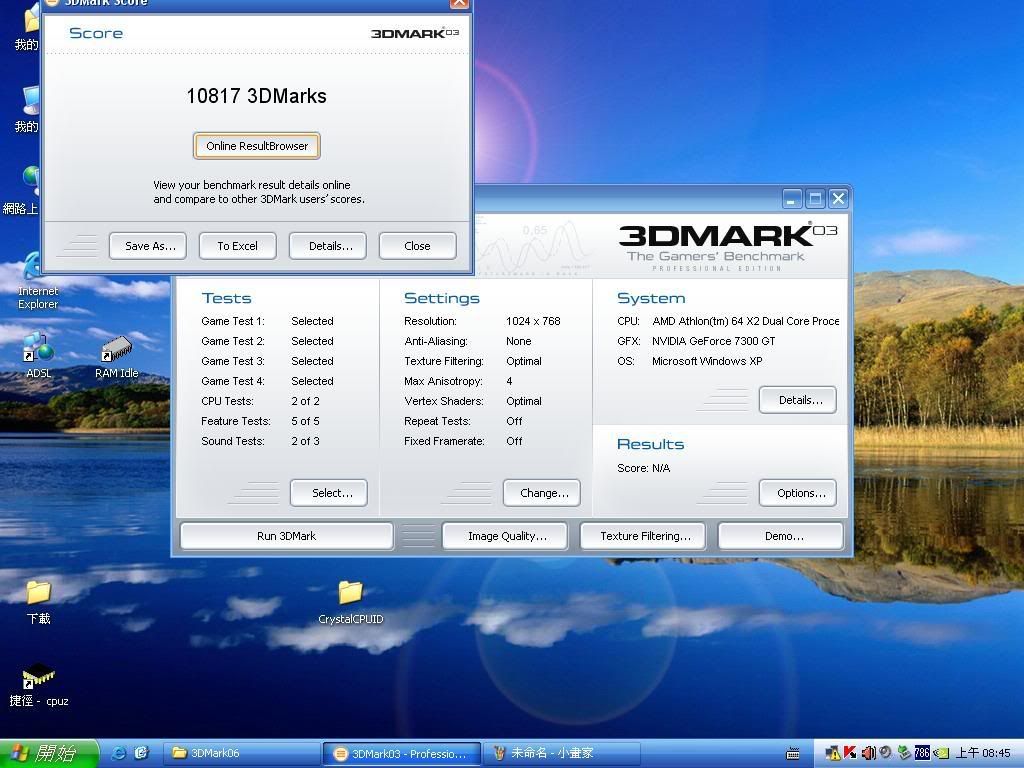Click the Demo button
Viewport: 1024px width, 768px height.
781,536
